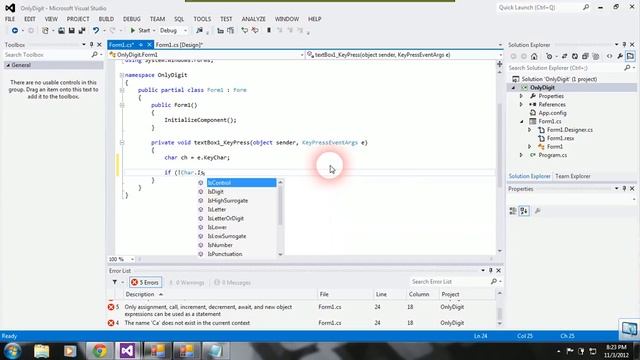Click in the Search Solution Explorer field
This screenshot has width=640, height=360.
565,68
